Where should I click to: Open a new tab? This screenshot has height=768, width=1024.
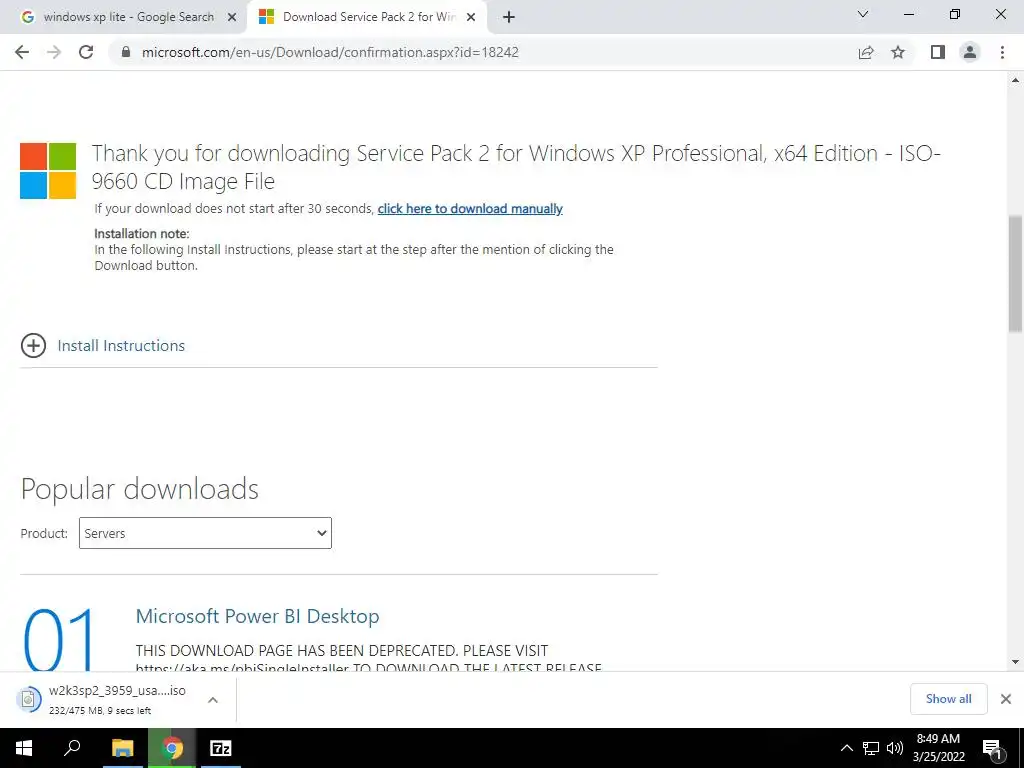(x=509, y=17)
